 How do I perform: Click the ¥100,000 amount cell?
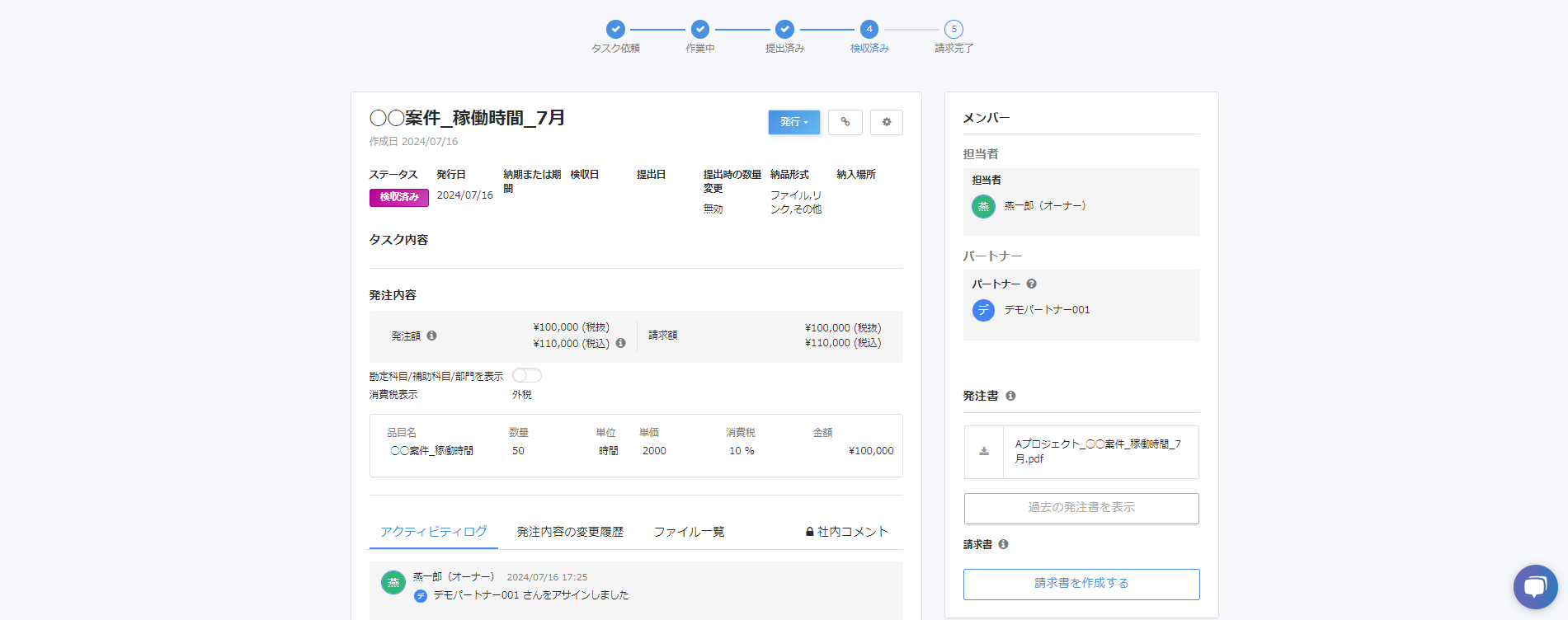coord(871,451)
